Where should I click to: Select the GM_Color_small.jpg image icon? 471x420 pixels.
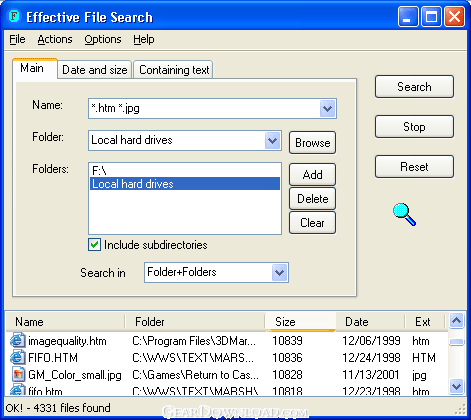(18, 374)
